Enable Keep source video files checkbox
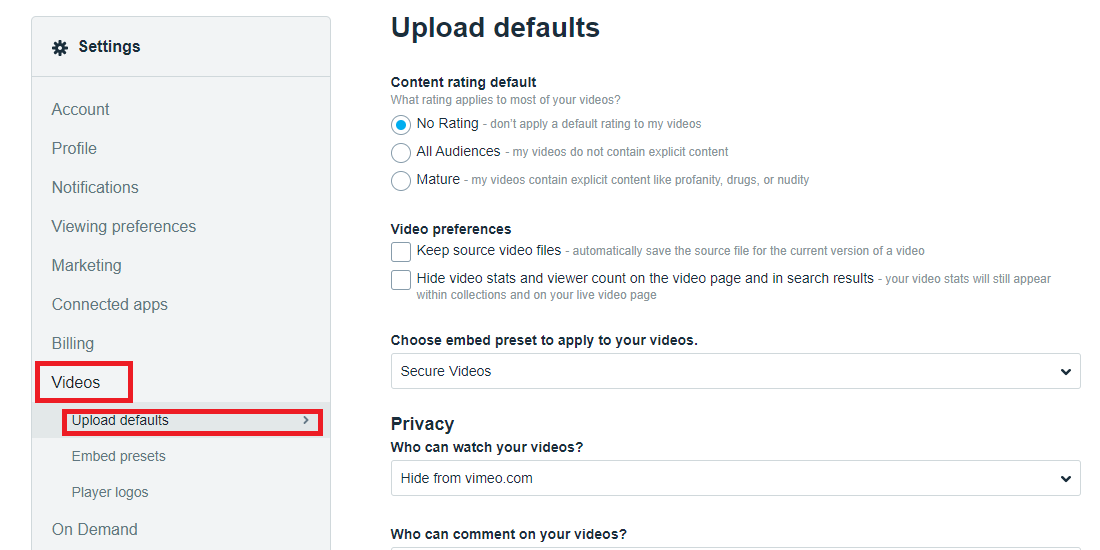The height and width of the screenshot is (550, 1100). tap(401, 252)
